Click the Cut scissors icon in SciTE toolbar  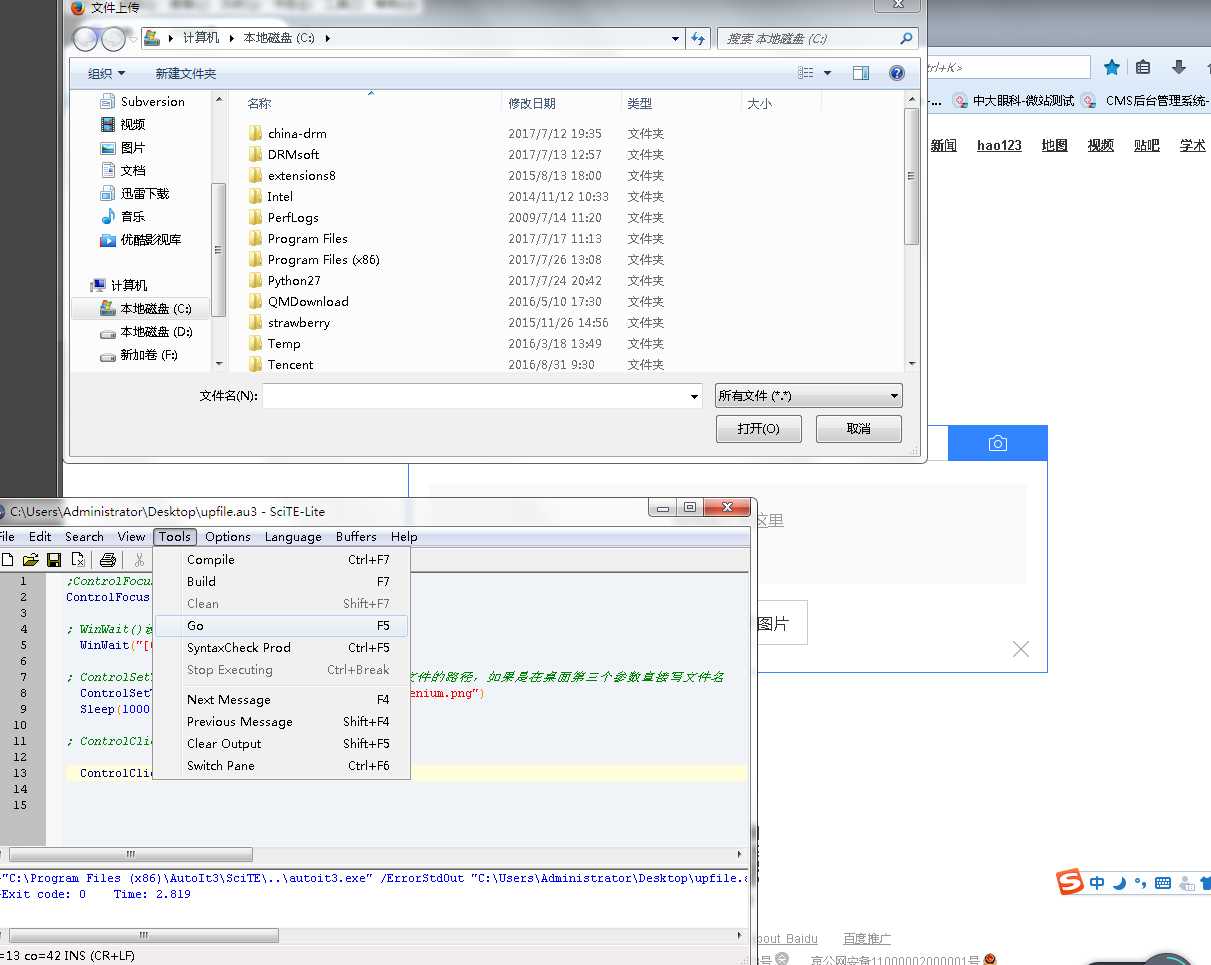click(139, 560)
